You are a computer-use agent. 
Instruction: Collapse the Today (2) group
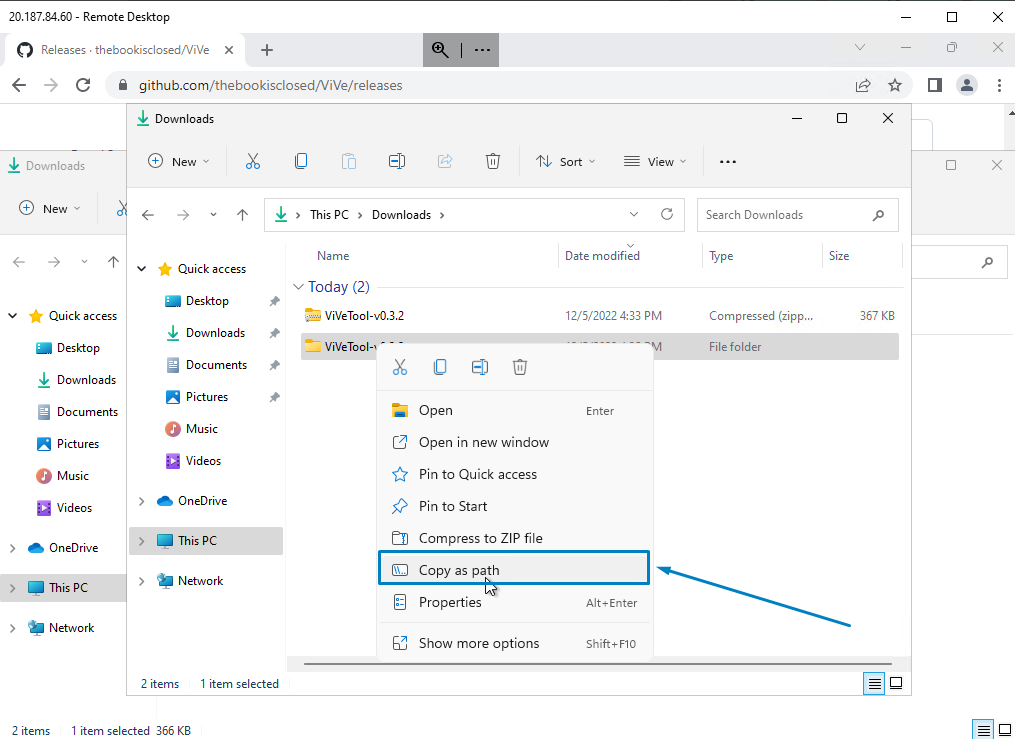pyautogui.click(x=298, y=287)
